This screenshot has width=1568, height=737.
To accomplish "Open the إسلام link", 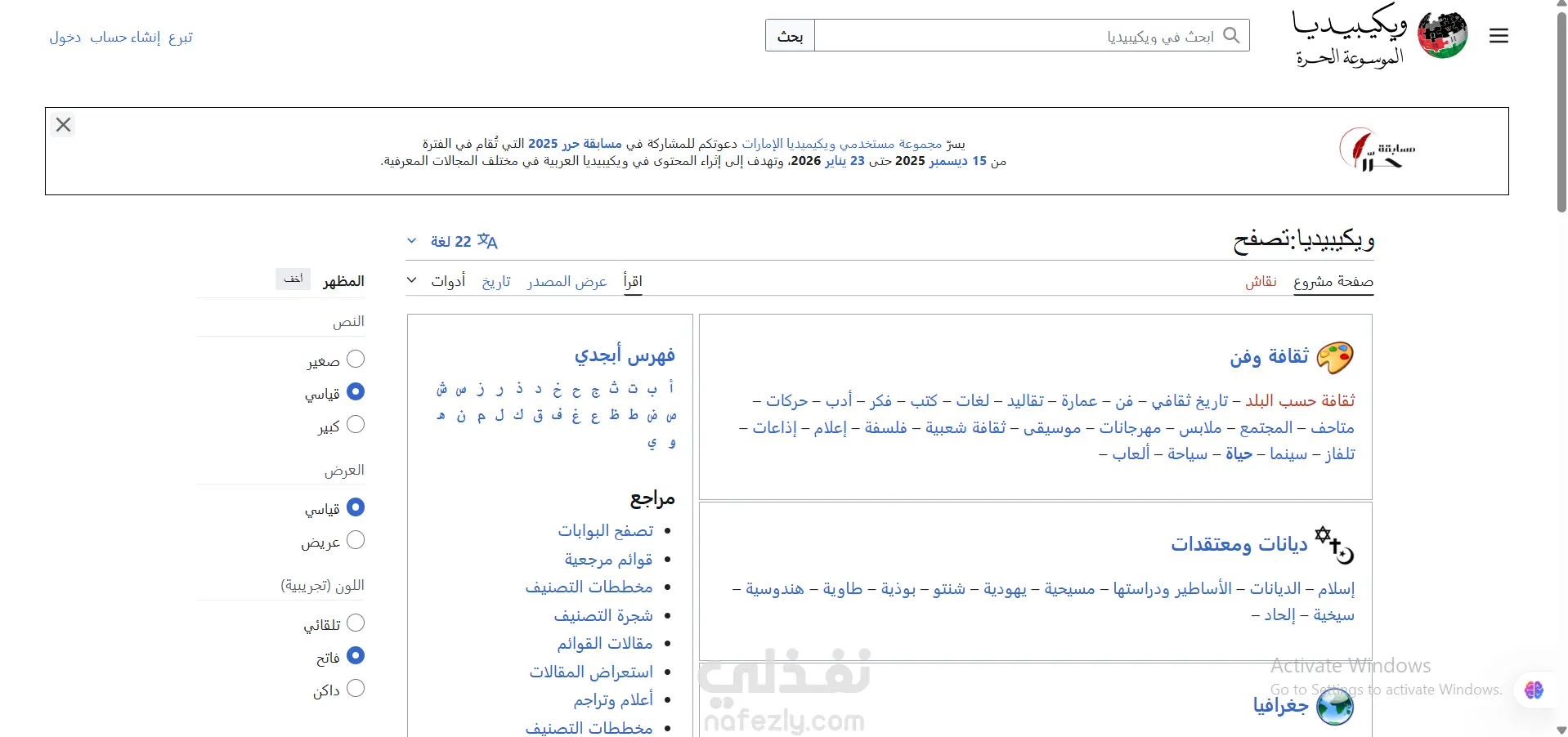I will point(1336,589).
